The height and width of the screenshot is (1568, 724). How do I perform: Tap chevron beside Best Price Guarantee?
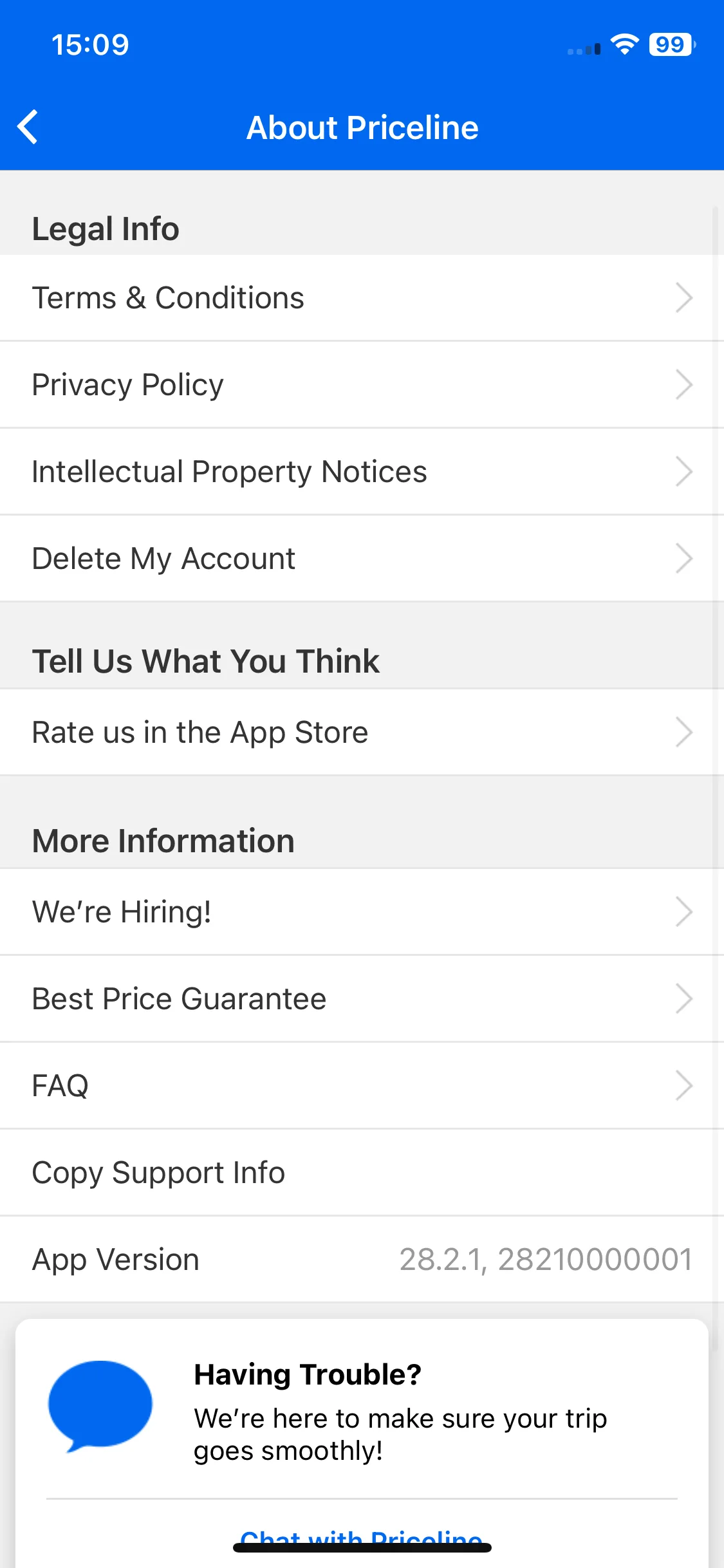683,999
